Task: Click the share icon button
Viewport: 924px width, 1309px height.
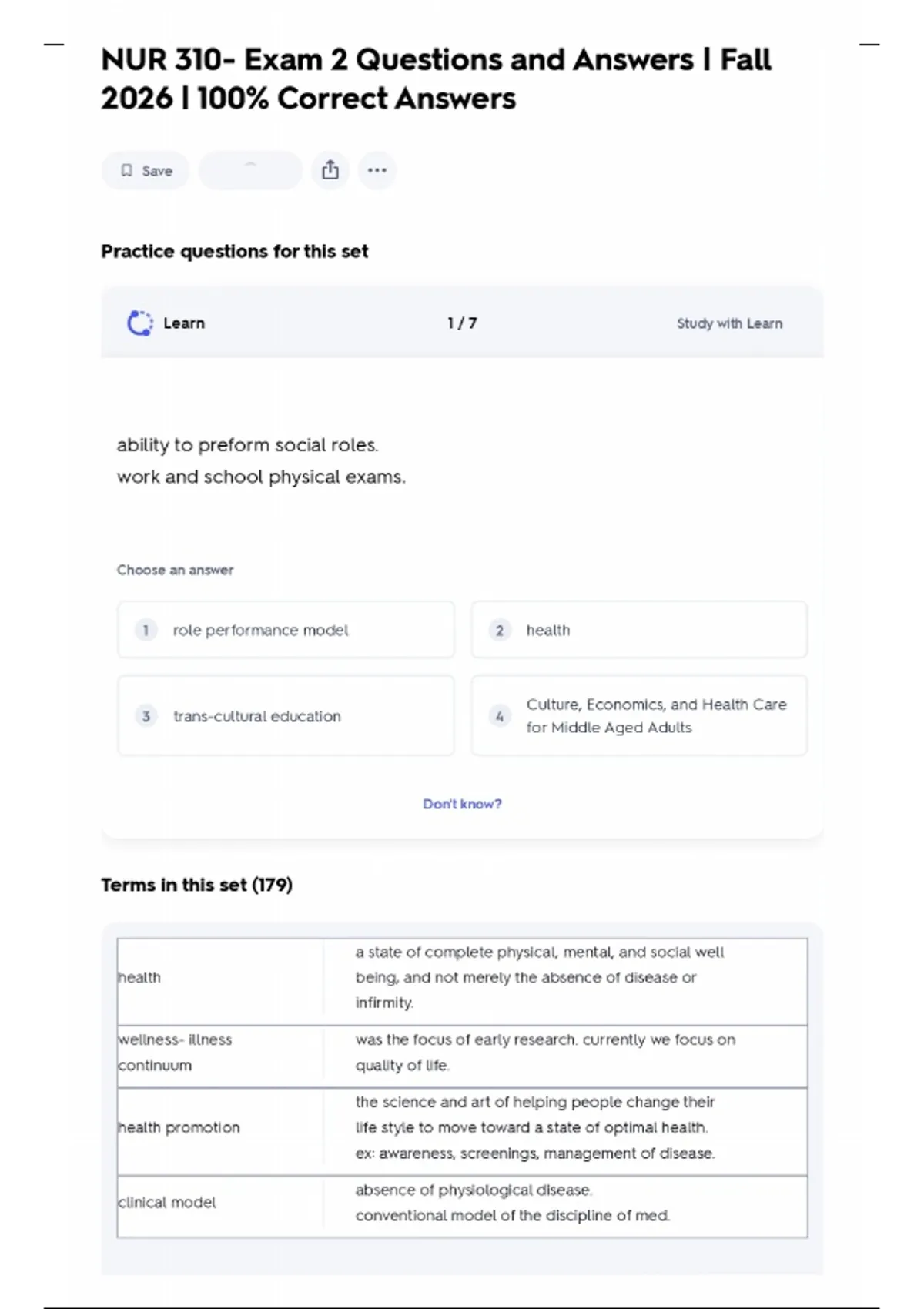Action: pyautogui.click(x=330, y=170)
